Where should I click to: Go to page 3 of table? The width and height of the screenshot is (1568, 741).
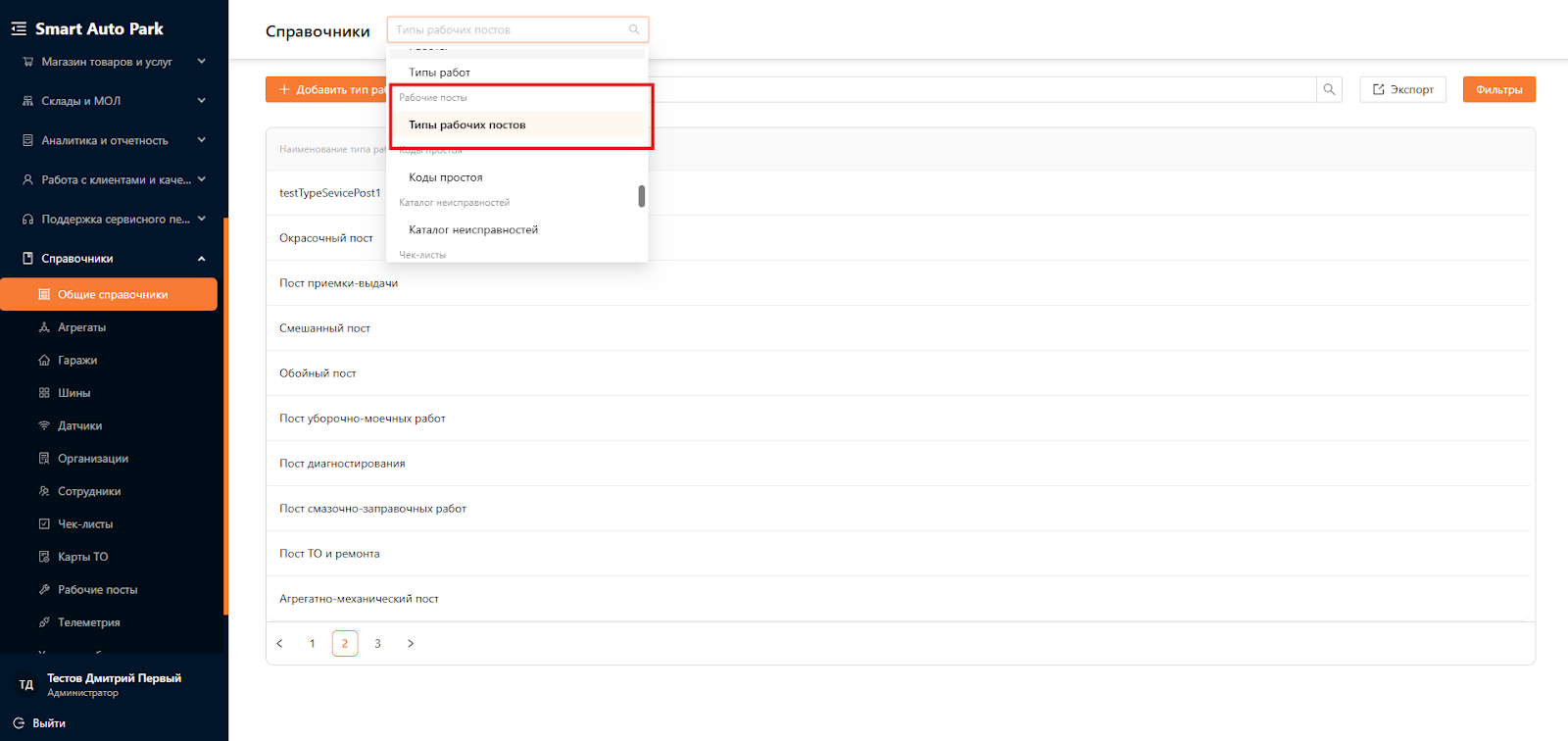coord(377,644)
